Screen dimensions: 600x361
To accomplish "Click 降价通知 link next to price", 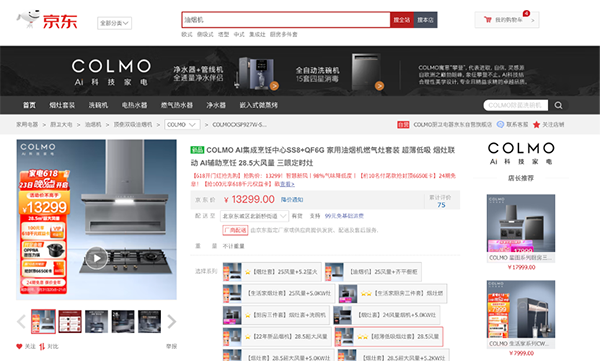I will 292,200.
